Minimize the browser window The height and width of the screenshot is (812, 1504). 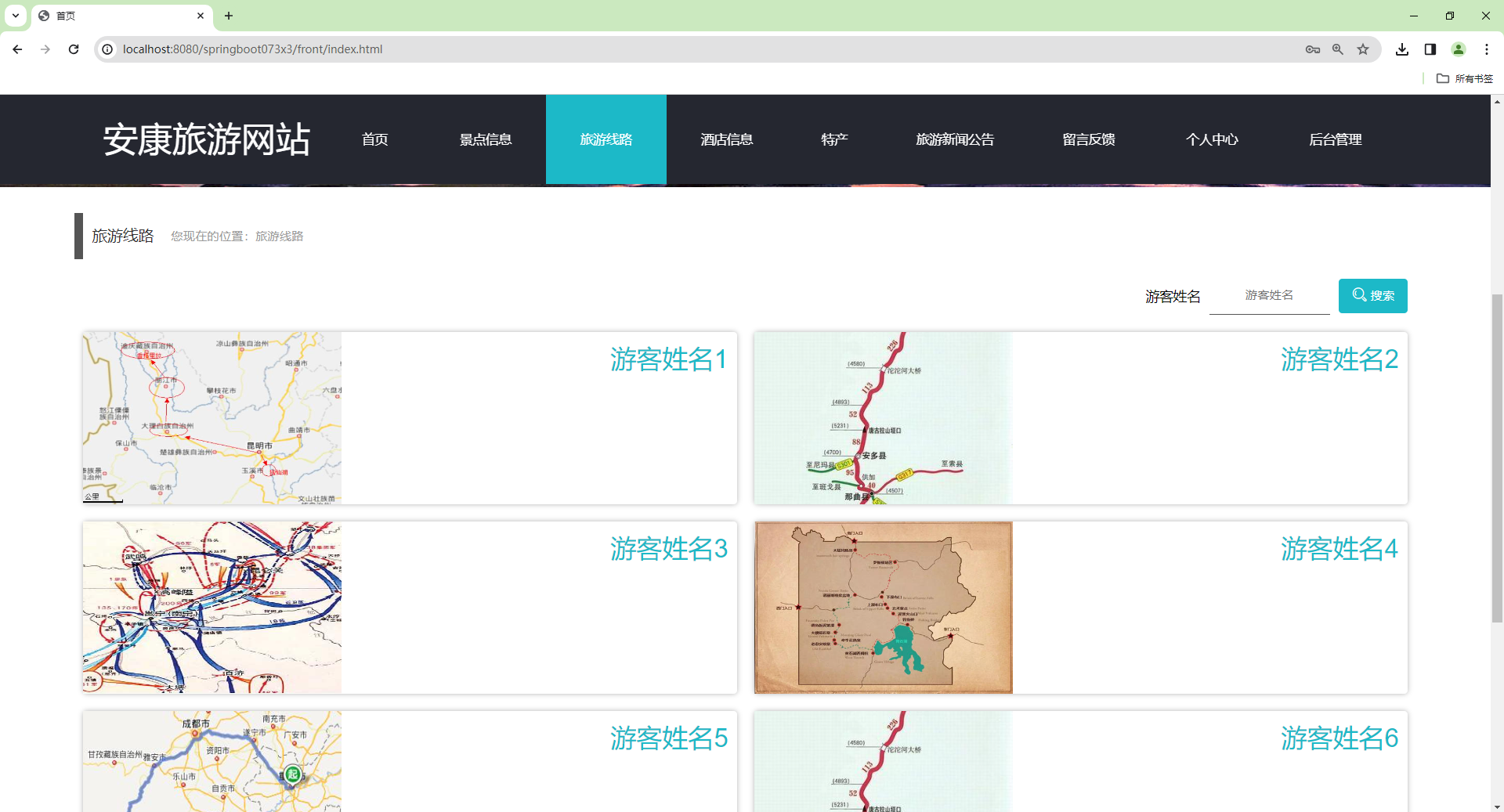pyautogui.click(x=1414, y=16)
